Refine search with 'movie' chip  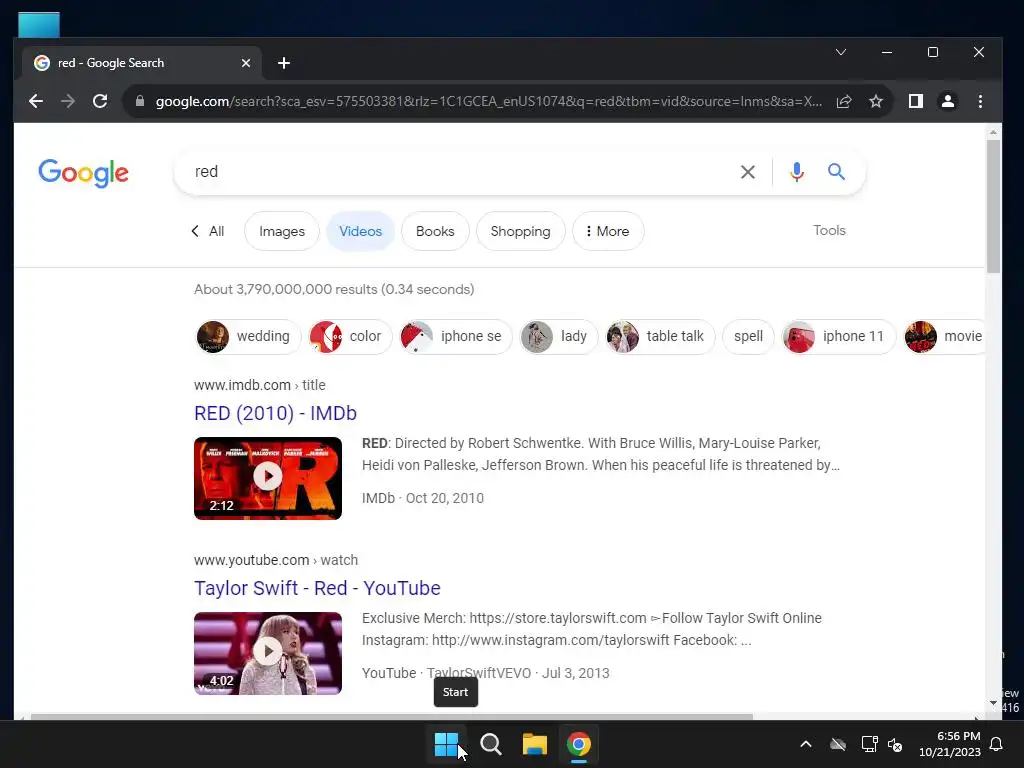pos(944,336)
